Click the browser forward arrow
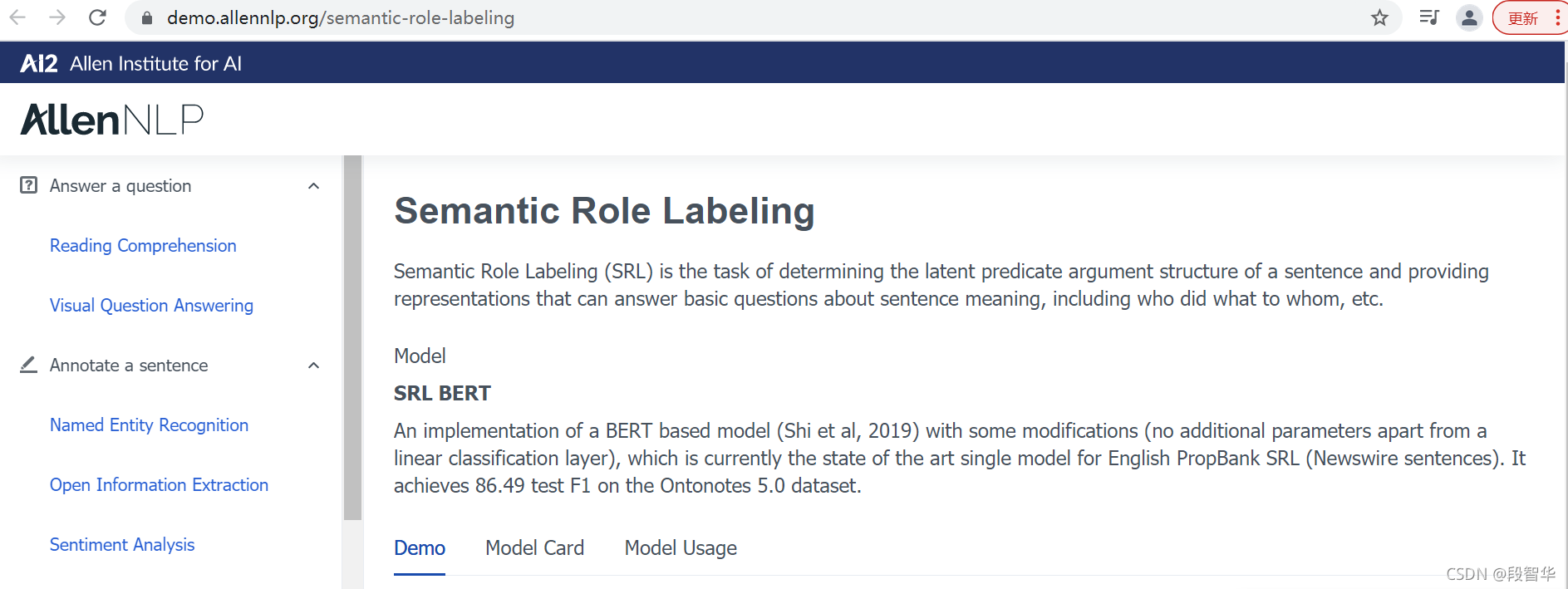Screen dimensions: 1568x589 (57, 17)
